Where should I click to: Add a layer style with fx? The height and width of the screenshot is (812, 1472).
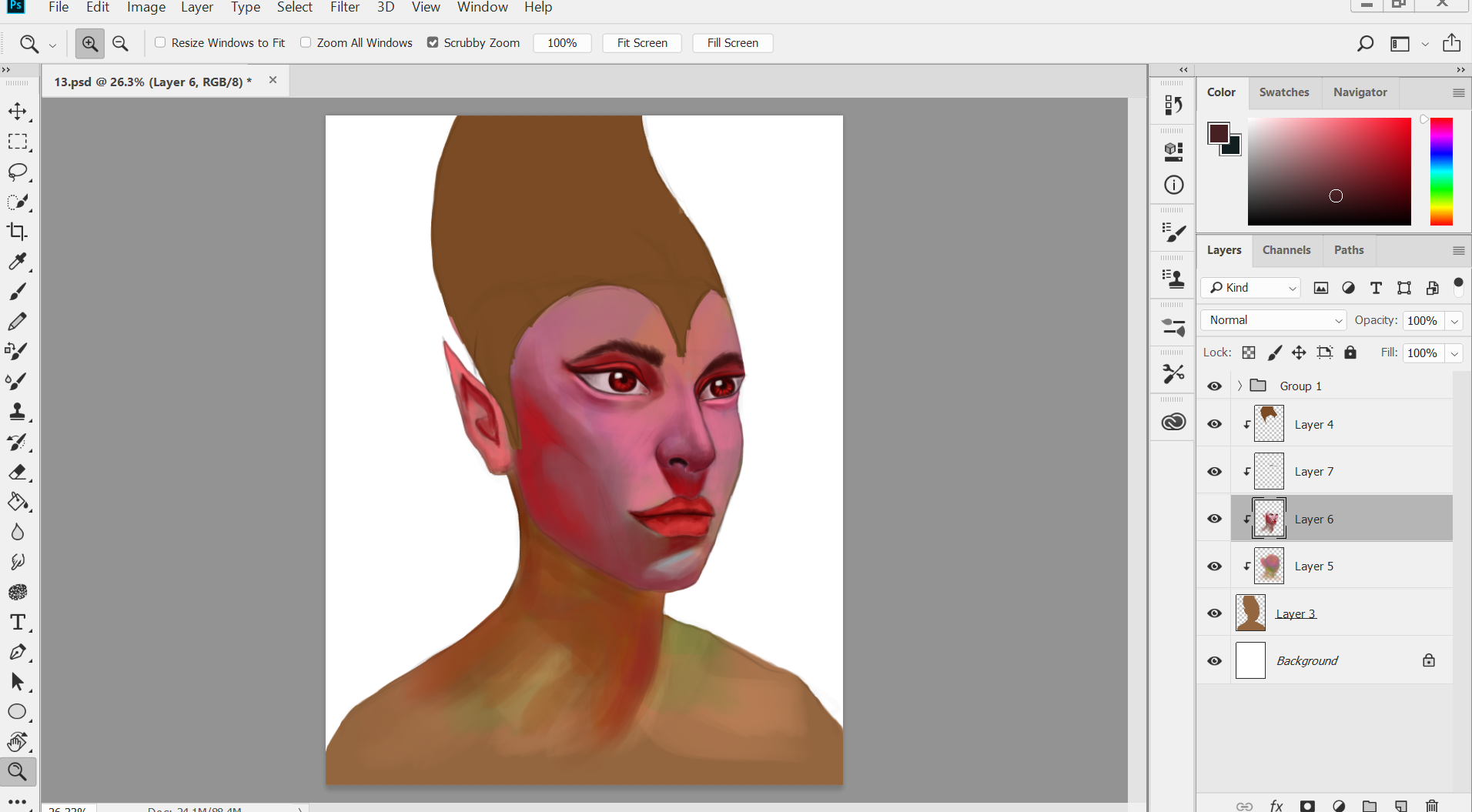1276,806
